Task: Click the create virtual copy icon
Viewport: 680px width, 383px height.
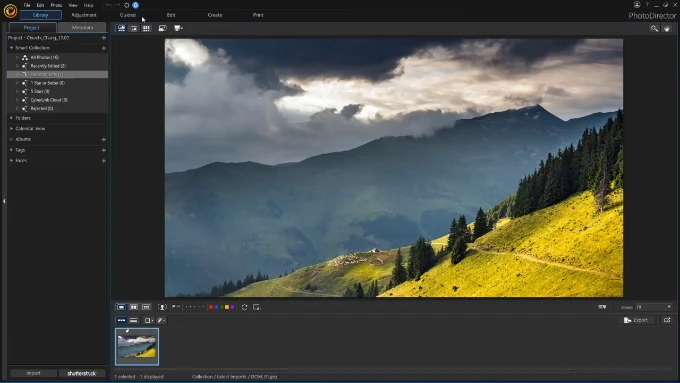Action: (x=257, y=307)
